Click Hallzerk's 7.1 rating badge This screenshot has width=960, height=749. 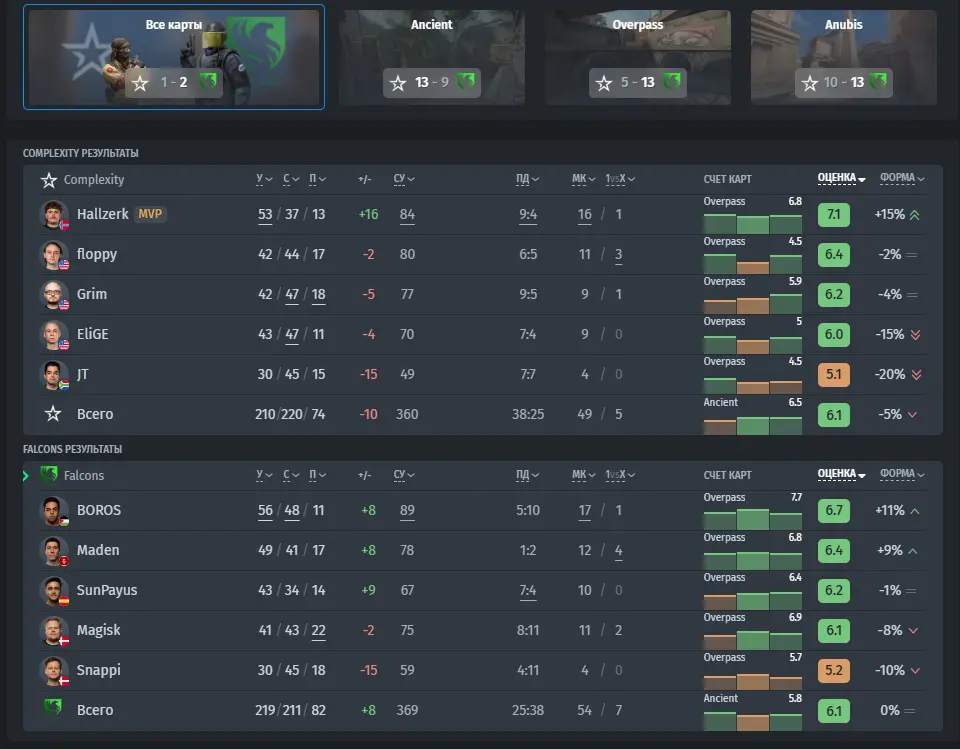point(834,214)
